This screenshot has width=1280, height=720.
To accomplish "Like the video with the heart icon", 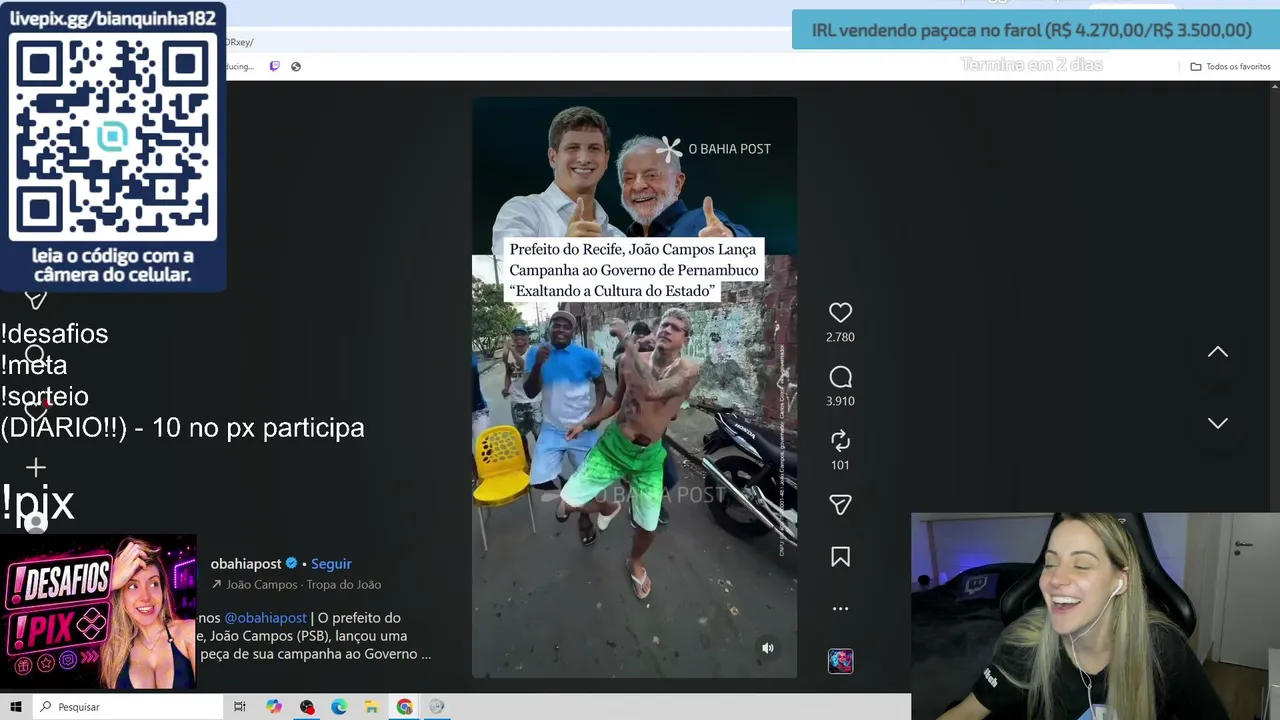I will tap(840, 313).
